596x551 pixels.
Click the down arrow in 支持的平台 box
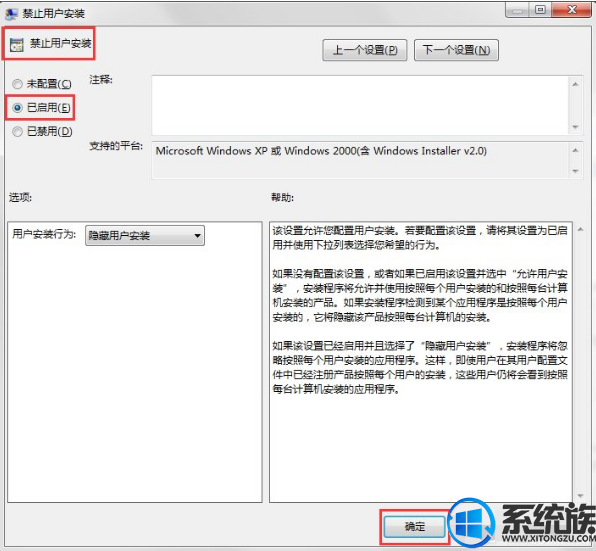click(575, 171)
